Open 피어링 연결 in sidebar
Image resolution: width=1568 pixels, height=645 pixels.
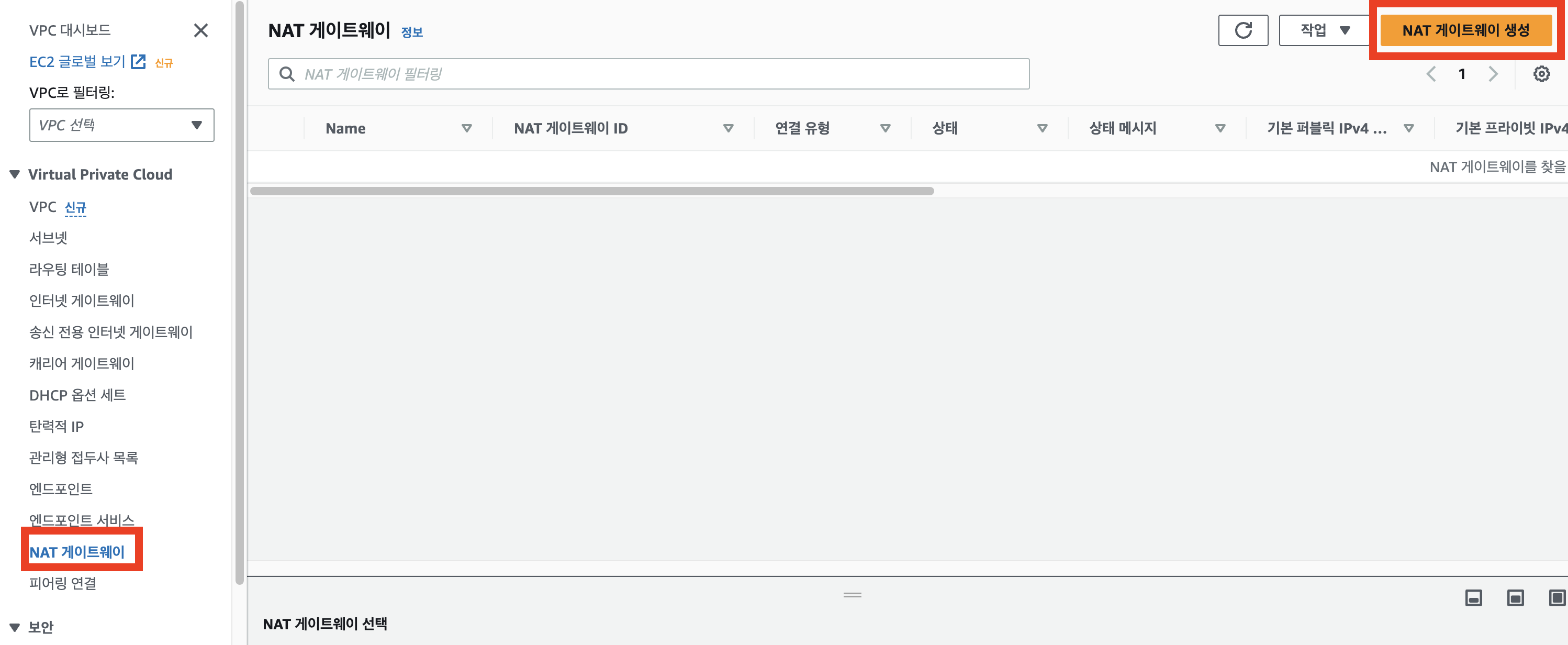[x=63, y=584]
